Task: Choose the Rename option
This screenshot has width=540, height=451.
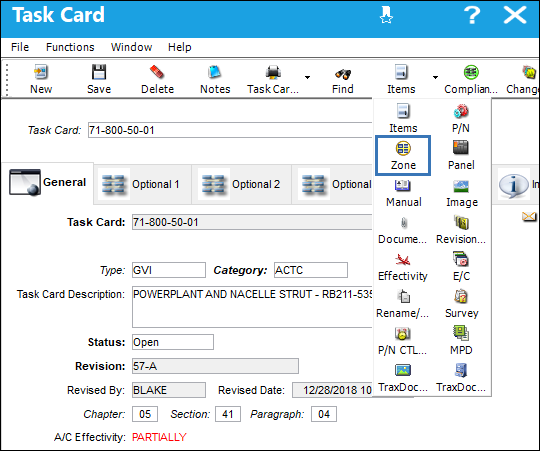Action: pyautogui.click(x=403, y=304)
